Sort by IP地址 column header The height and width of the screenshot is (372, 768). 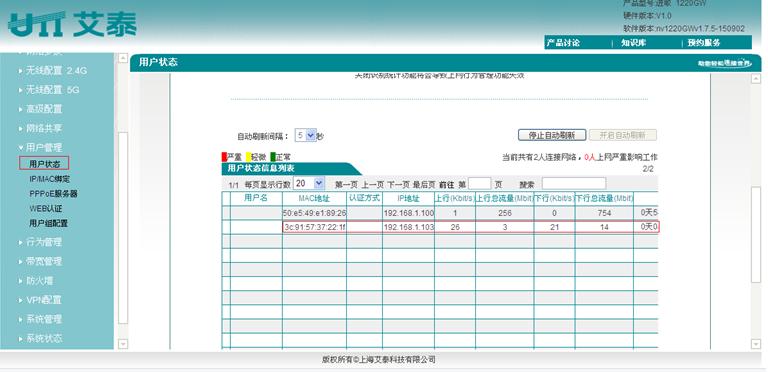click(x=408, y=199)
